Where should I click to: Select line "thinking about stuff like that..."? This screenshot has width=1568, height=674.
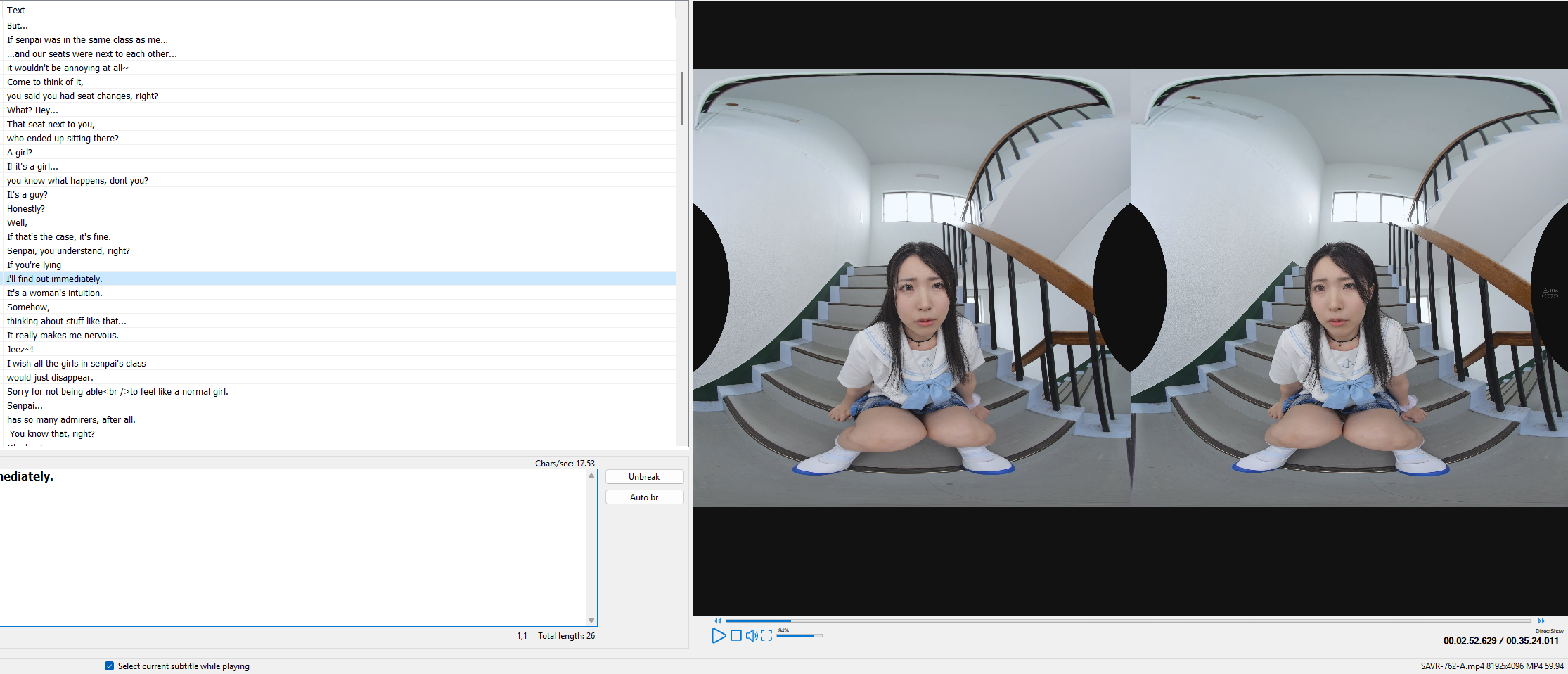[339, 322]
